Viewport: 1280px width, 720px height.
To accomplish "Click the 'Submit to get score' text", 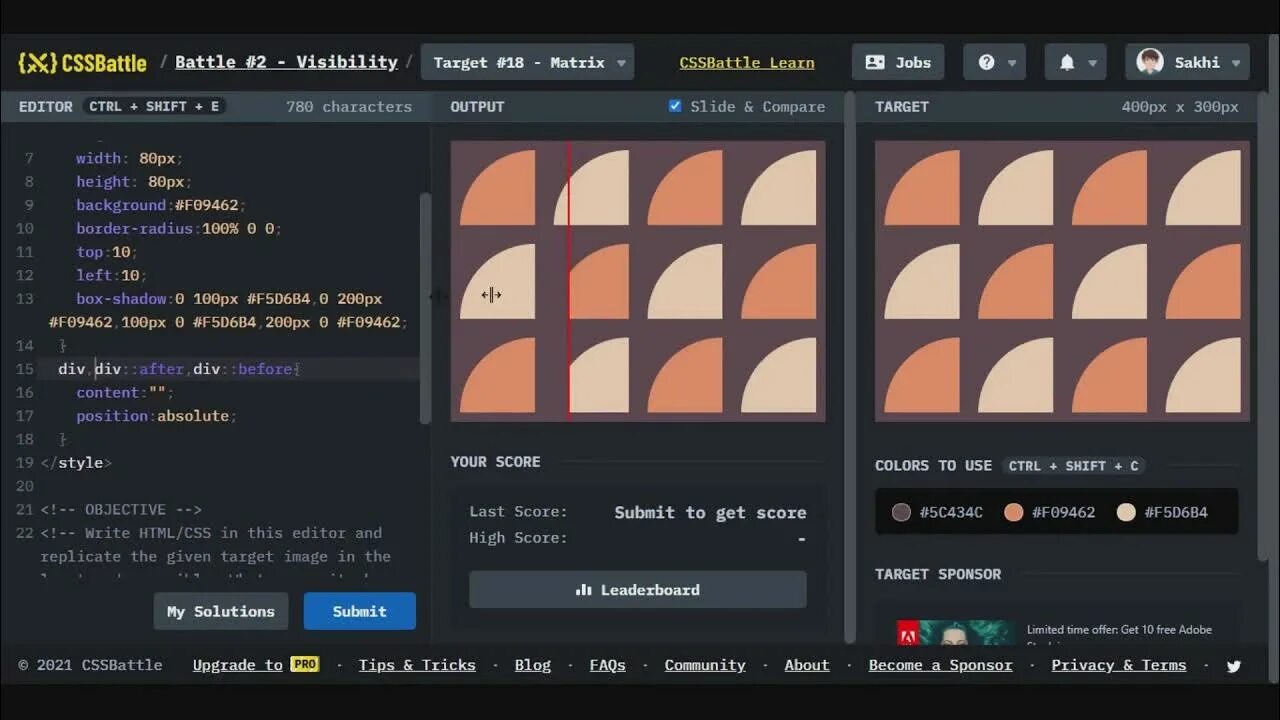I will 710,512.
